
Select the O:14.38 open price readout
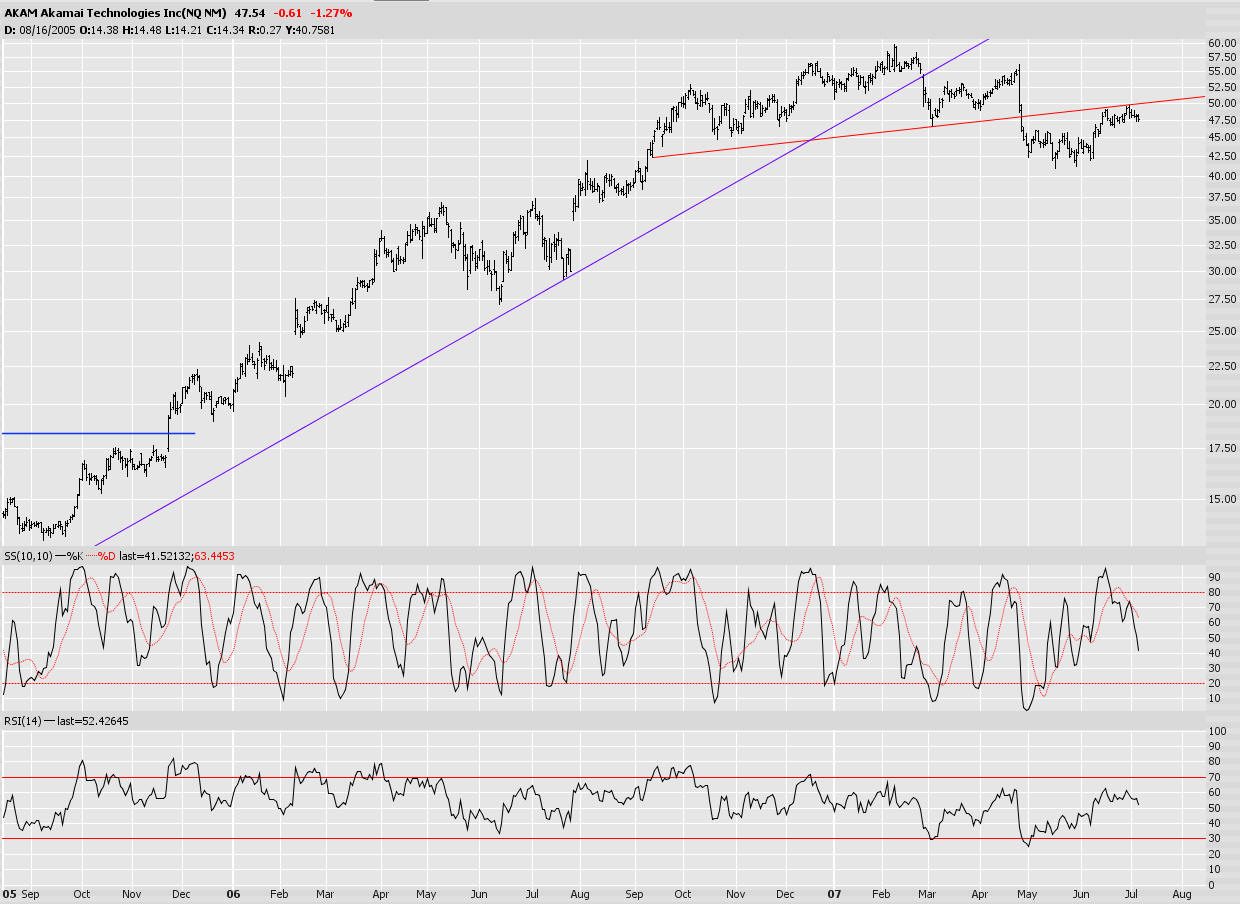coord(97,30)
